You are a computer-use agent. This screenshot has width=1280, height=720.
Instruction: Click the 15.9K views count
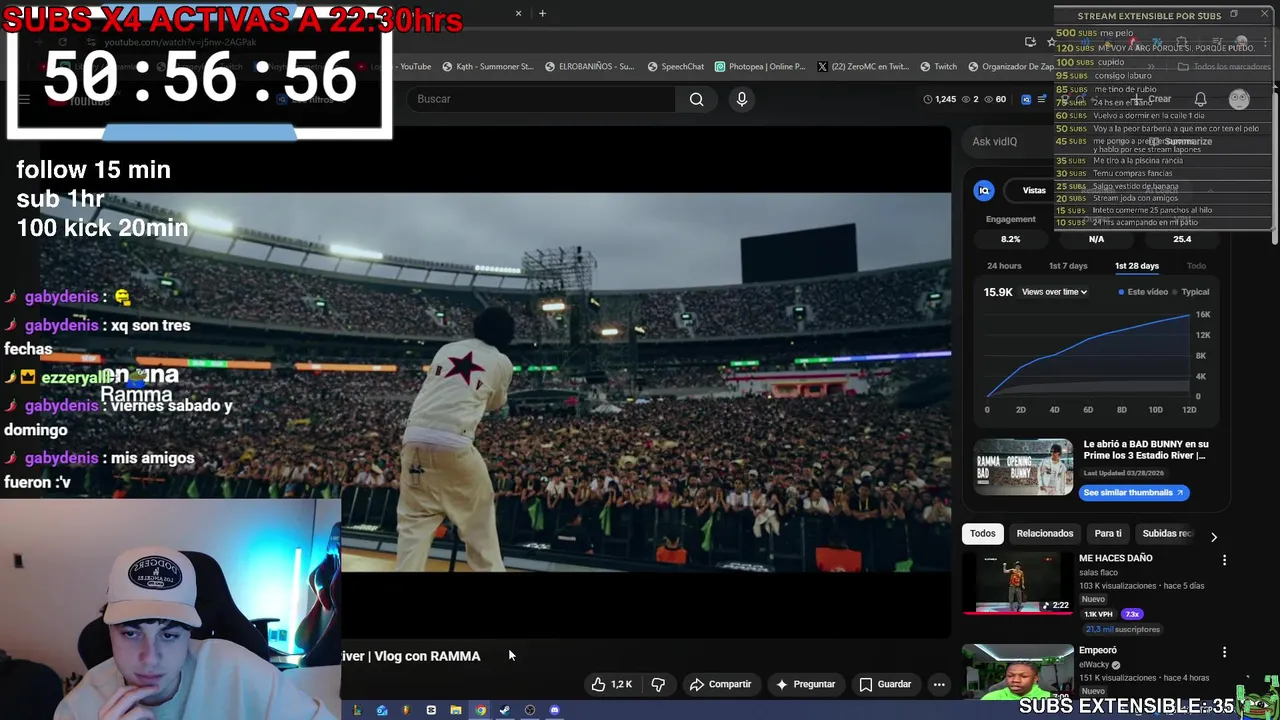(x=997, y=292)
